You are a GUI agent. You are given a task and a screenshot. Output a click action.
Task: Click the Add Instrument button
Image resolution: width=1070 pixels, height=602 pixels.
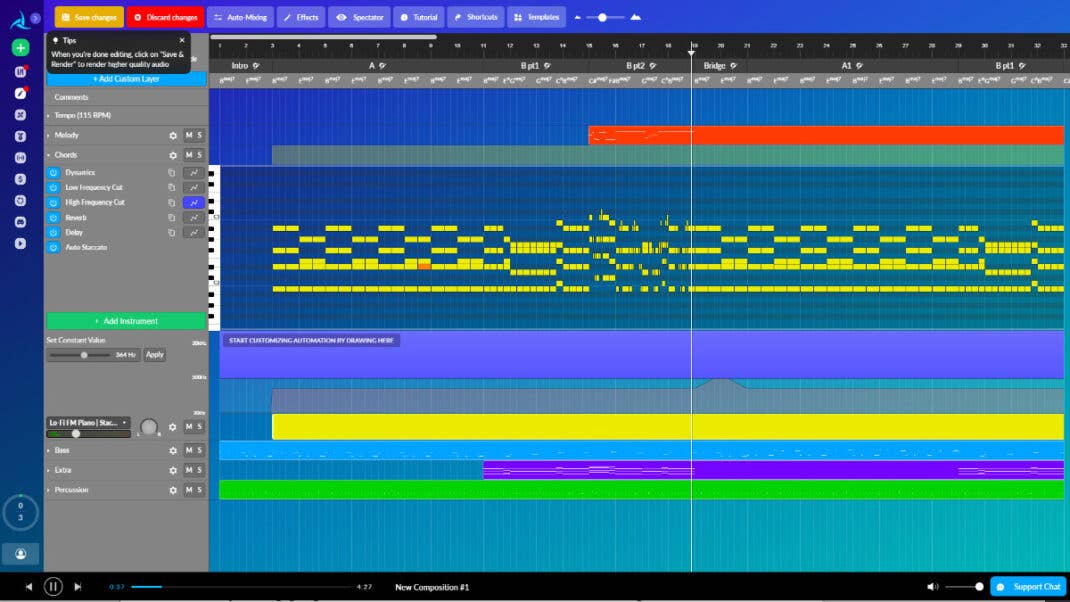pos(126,321)
